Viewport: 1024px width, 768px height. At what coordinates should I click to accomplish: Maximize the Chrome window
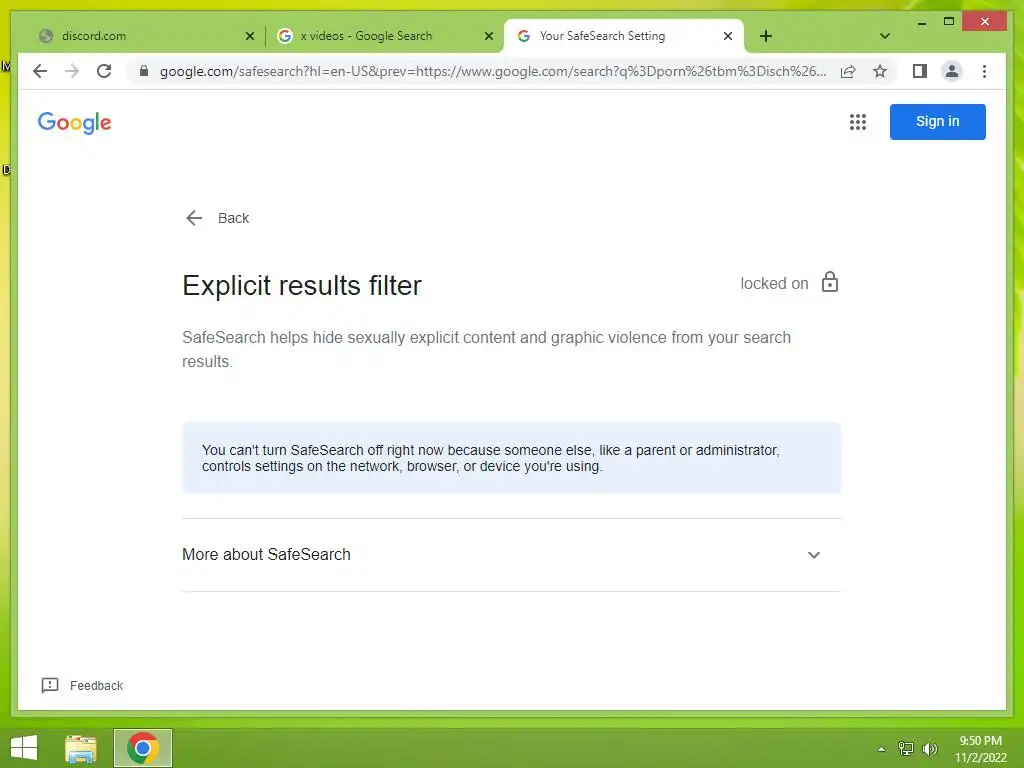pos(949,22)
